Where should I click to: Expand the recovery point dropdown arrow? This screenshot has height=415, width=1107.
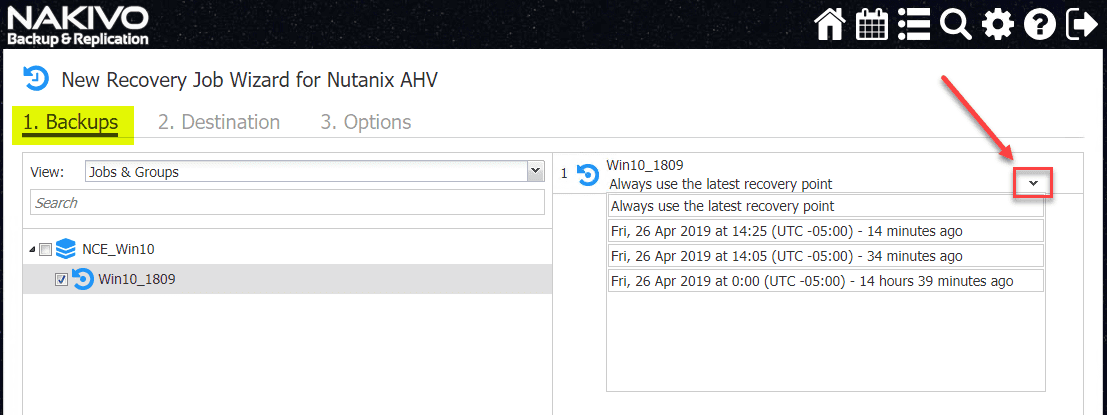[1033, 183]
